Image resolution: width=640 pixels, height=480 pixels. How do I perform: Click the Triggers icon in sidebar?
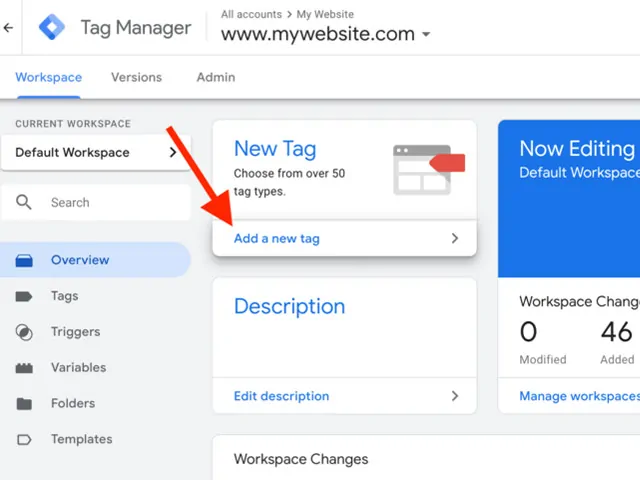click(25, 332)
